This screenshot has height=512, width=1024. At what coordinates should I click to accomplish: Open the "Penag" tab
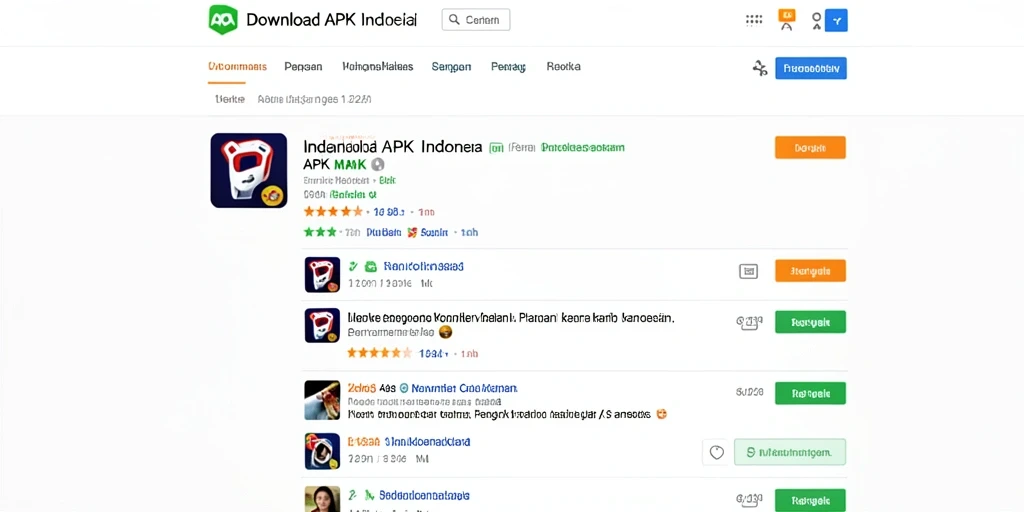coord(508,67)
